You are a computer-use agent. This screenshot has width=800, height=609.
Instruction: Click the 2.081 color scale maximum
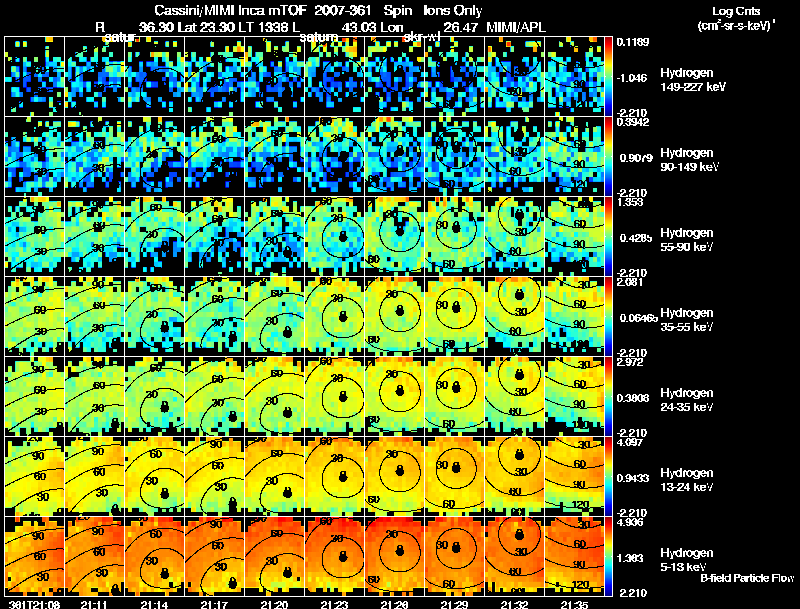click(x=630, y=282)
